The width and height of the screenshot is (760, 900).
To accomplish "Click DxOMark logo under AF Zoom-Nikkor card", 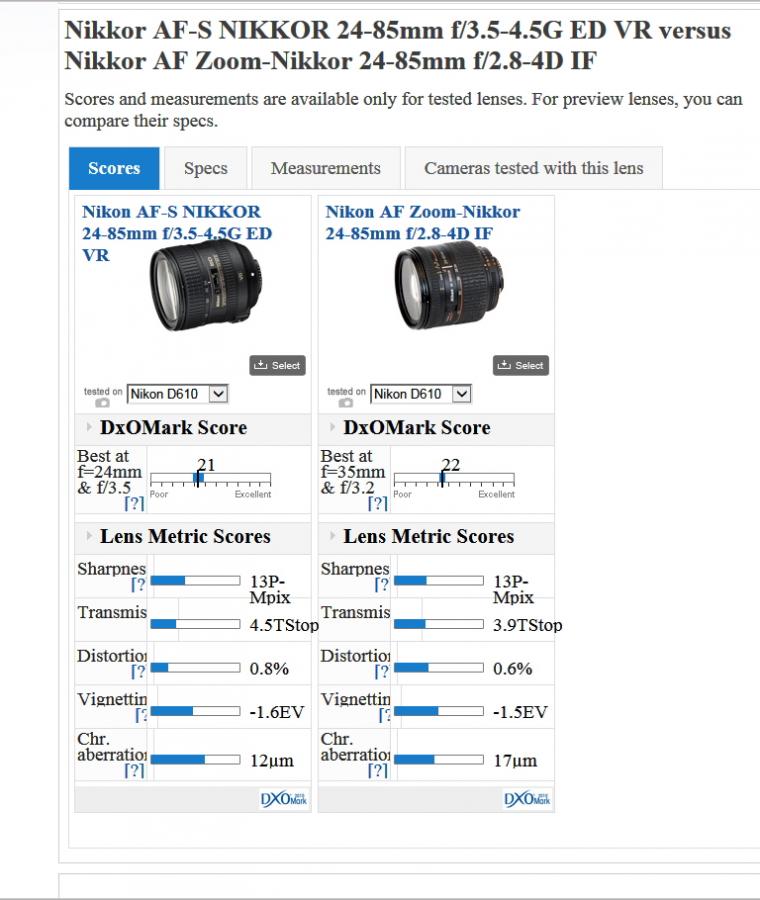I will (x=528, y=799).
